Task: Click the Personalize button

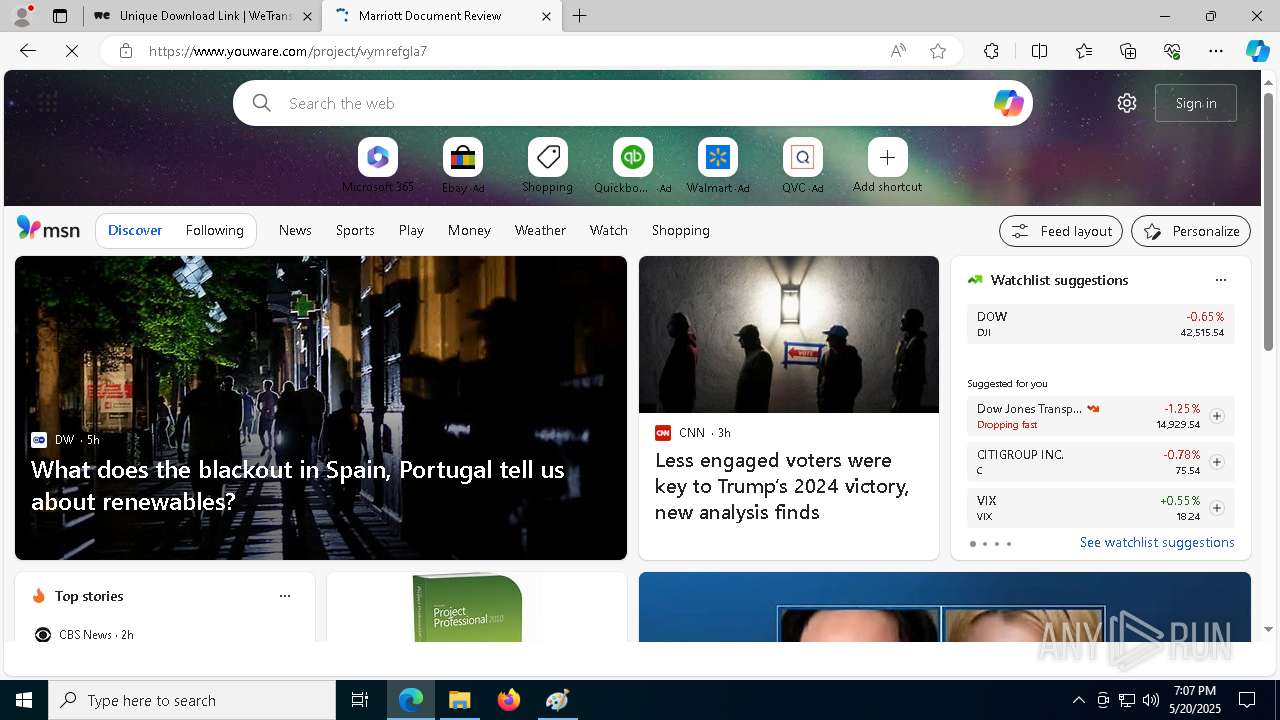Action: tap(1191, 231)
